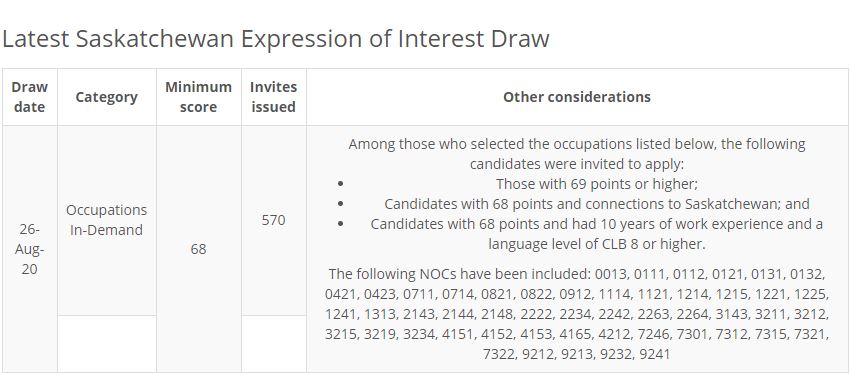Click the empty cell below 'Occupations In-Demand'
850x374 pixels.
point(107,344)
